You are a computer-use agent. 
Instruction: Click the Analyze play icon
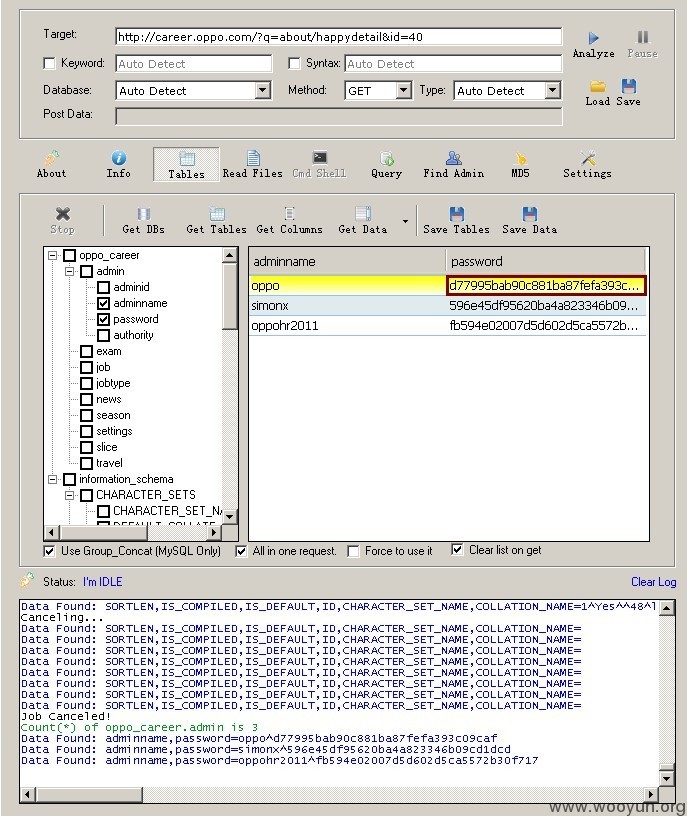593,37
